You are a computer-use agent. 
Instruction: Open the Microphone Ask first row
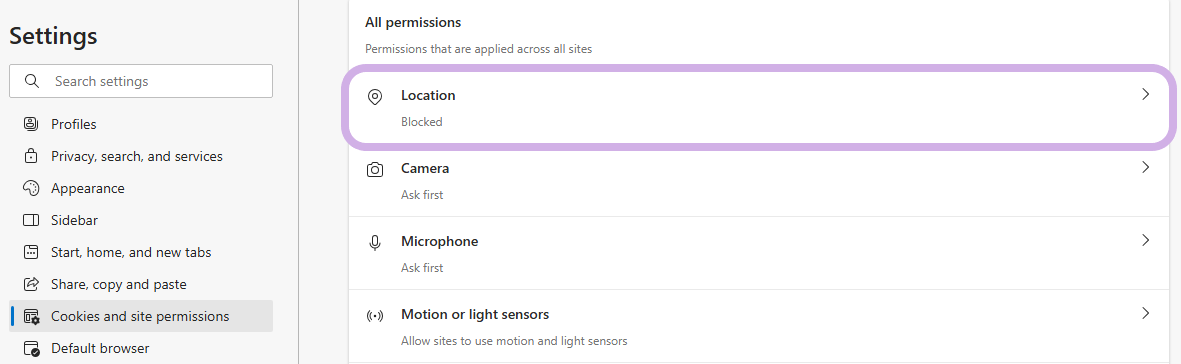(761, 253)
